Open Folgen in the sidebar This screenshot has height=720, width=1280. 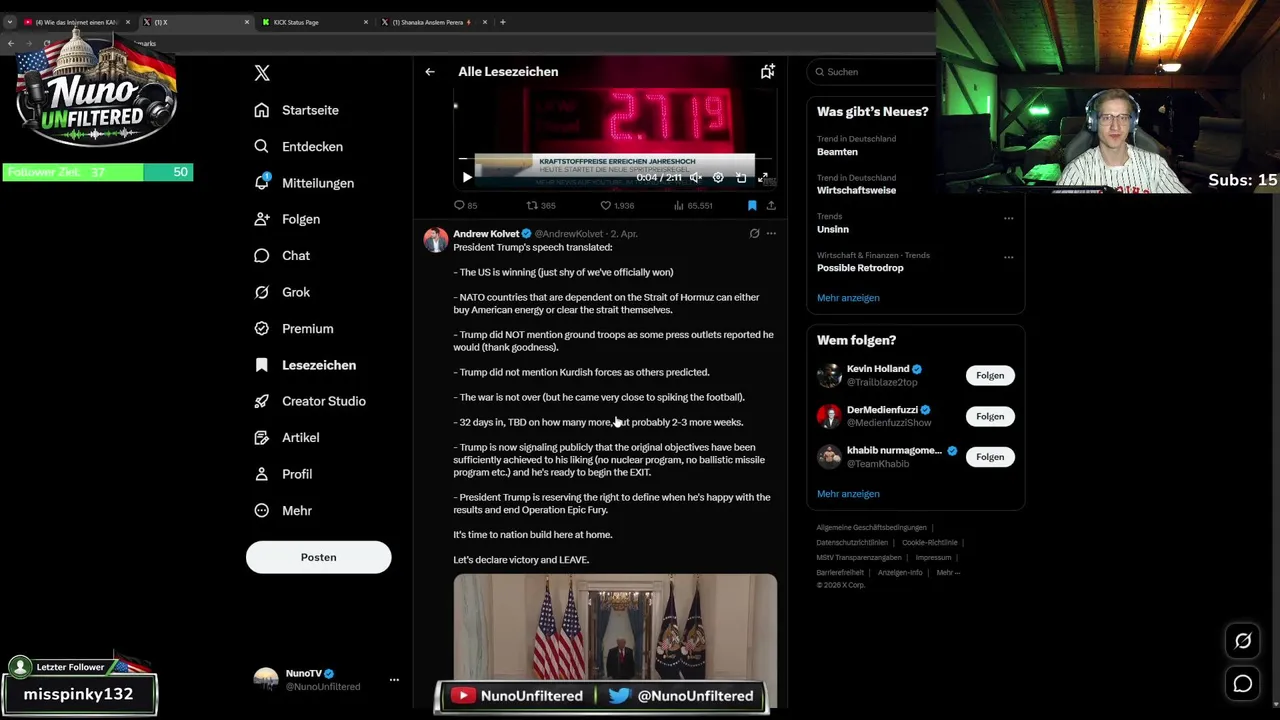pyautogui.click(x=288, y=219)
